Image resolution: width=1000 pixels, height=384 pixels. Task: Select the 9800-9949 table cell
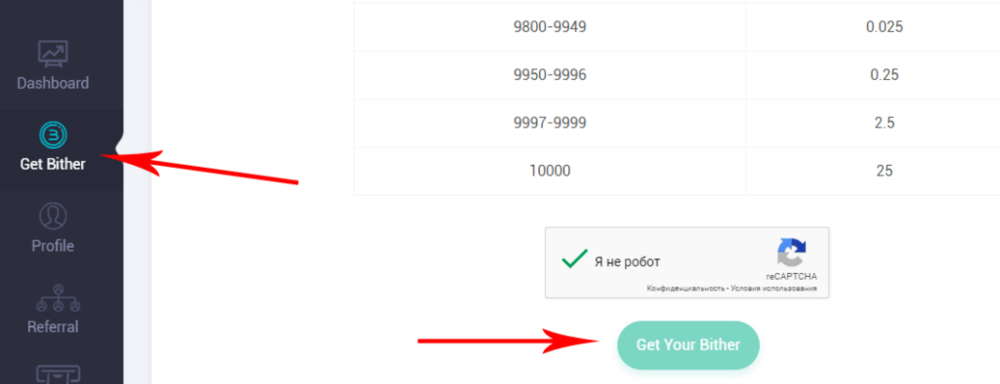(x=550, y=27)
